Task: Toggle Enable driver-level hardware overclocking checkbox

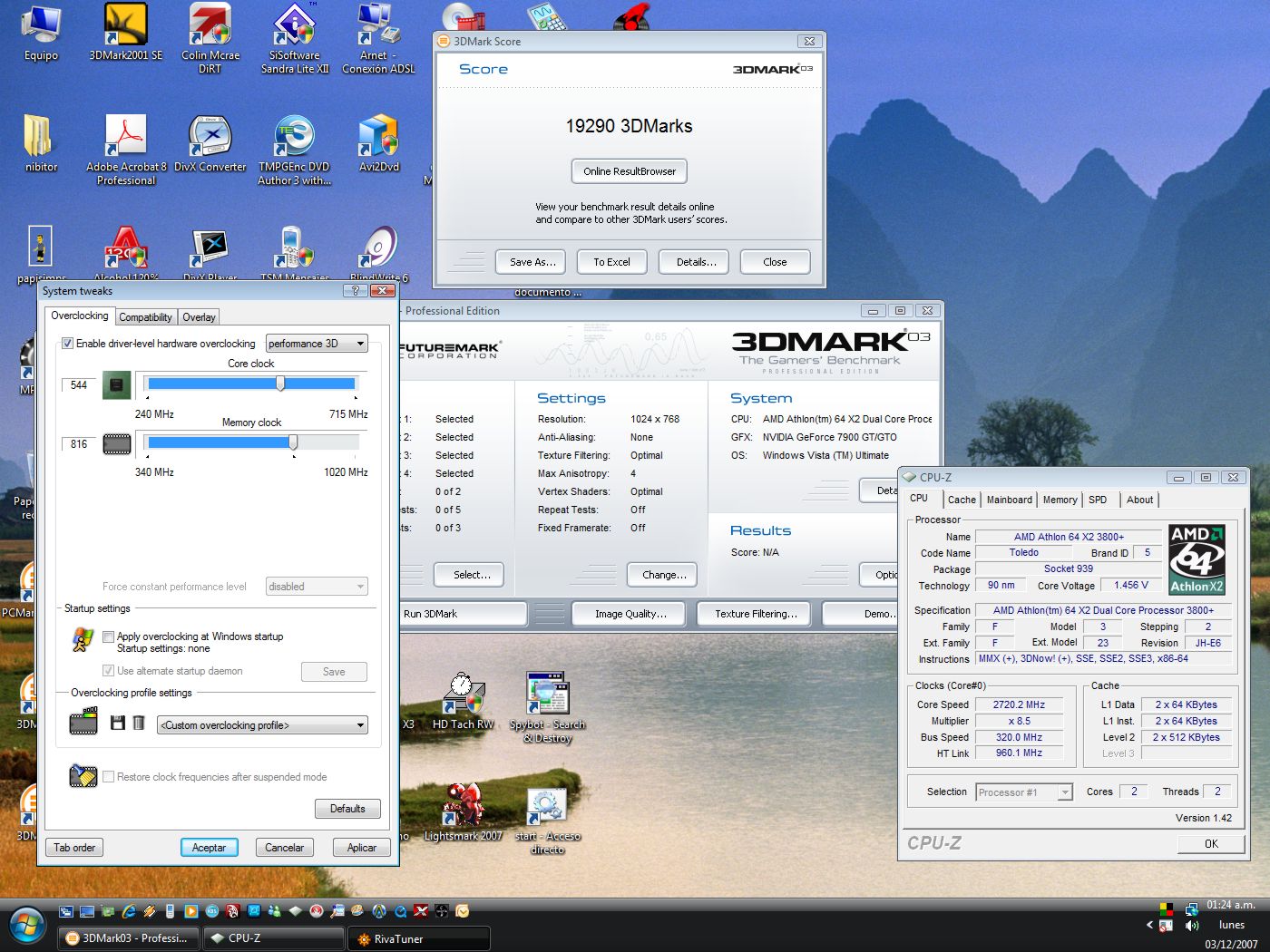Action: (67, 344)
